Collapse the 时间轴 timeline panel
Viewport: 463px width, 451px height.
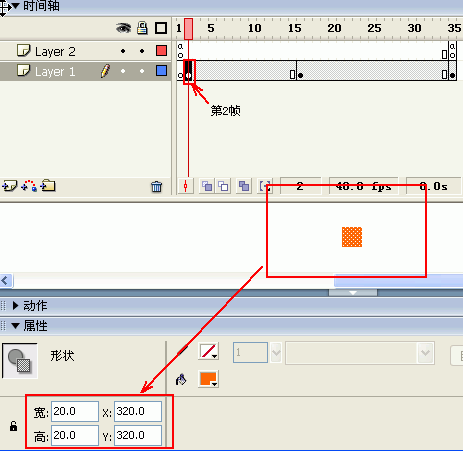click(15, 6)
